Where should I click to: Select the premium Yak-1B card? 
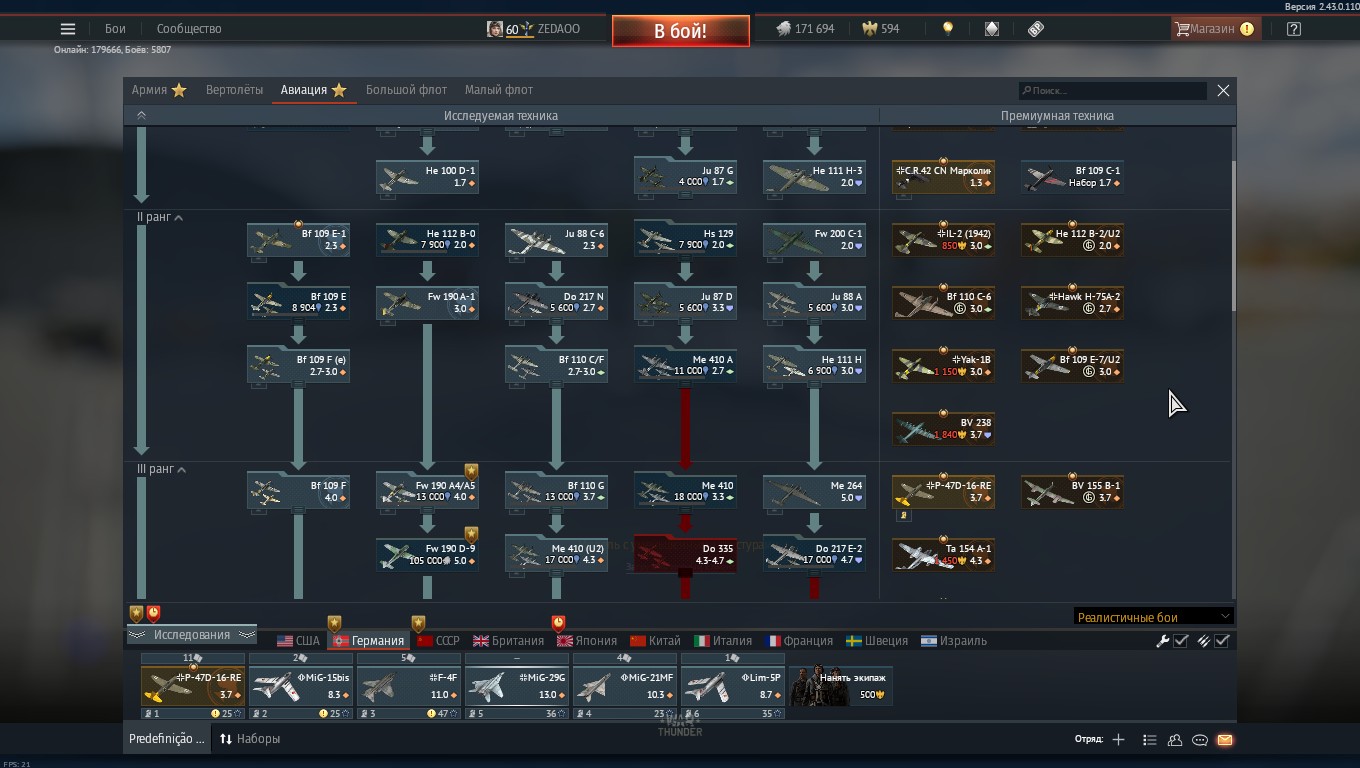coord(943,366)
